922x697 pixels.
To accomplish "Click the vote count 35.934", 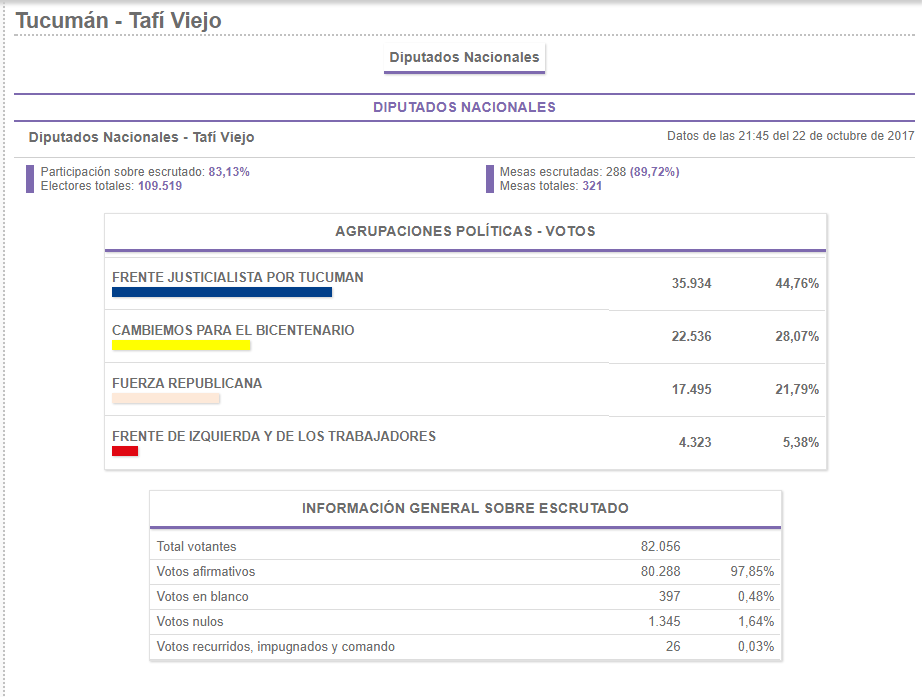I will (x=692, y=284).
